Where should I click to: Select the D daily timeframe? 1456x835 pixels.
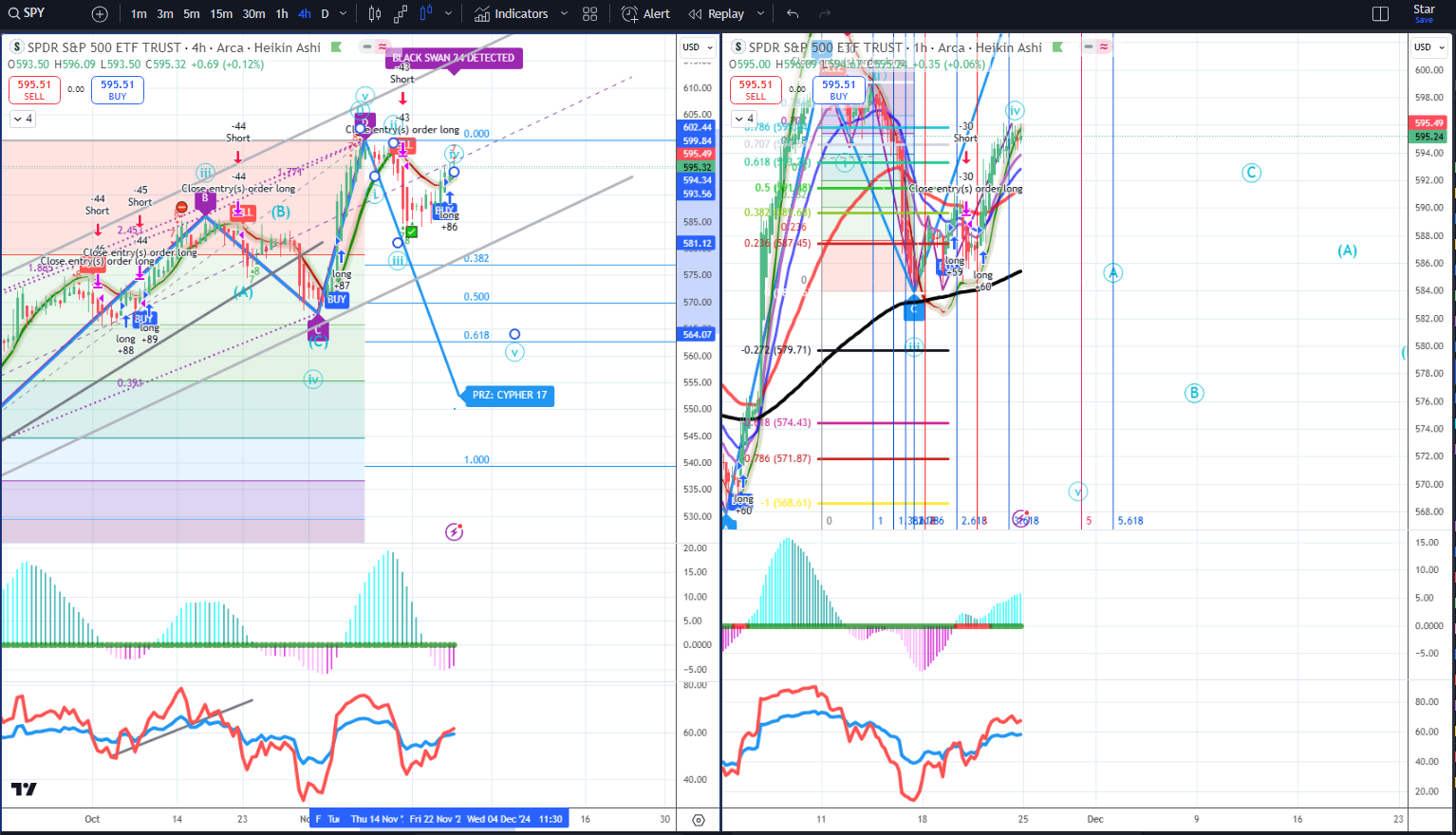click(x=325, y=14)
